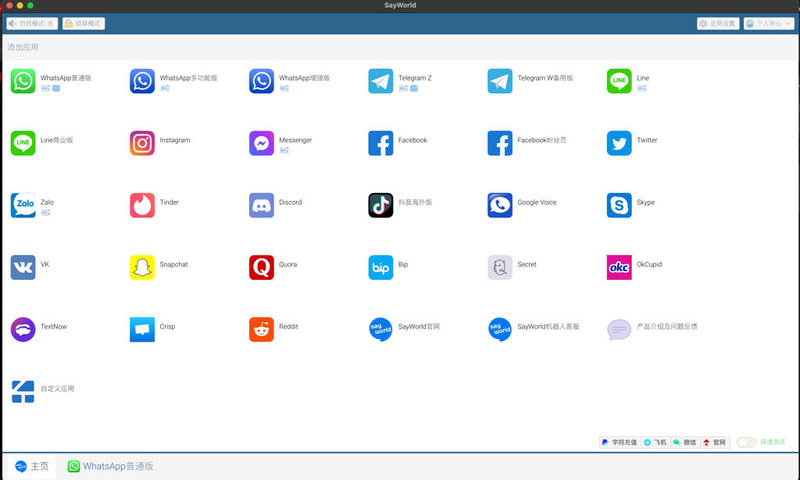Open the WhatsApp多功能版 app icon

[x=142, y=81]
